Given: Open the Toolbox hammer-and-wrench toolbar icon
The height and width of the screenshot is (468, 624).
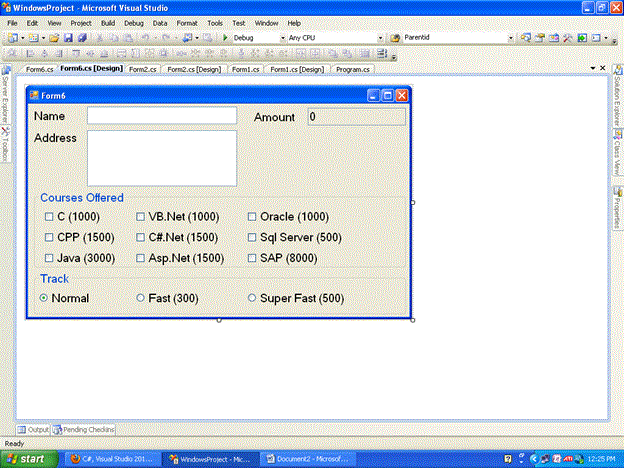Looking at the screenshot, I should pyautogui.click(x=567, y=38).
